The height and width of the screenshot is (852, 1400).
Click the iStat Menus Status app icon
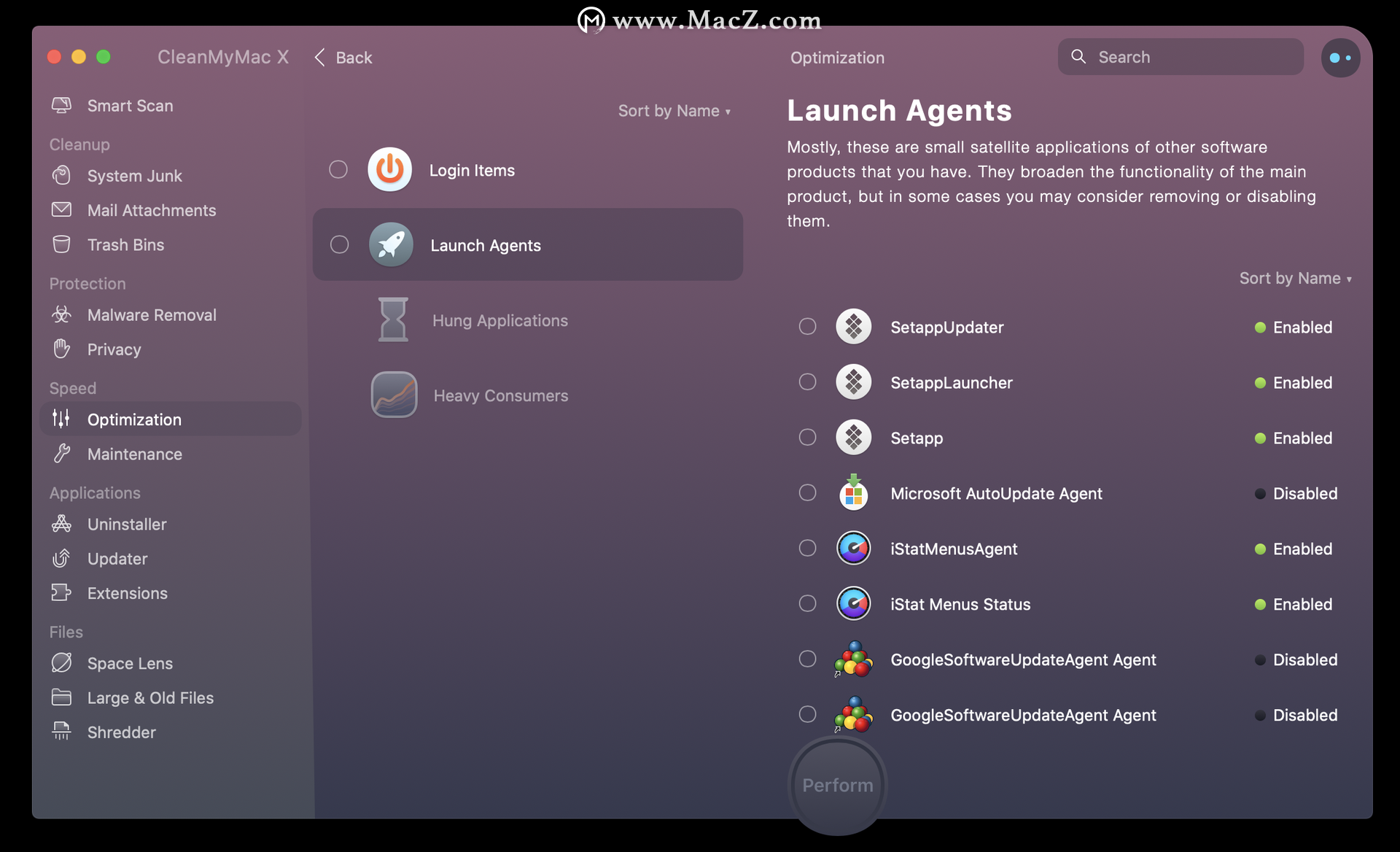[854, 604]
